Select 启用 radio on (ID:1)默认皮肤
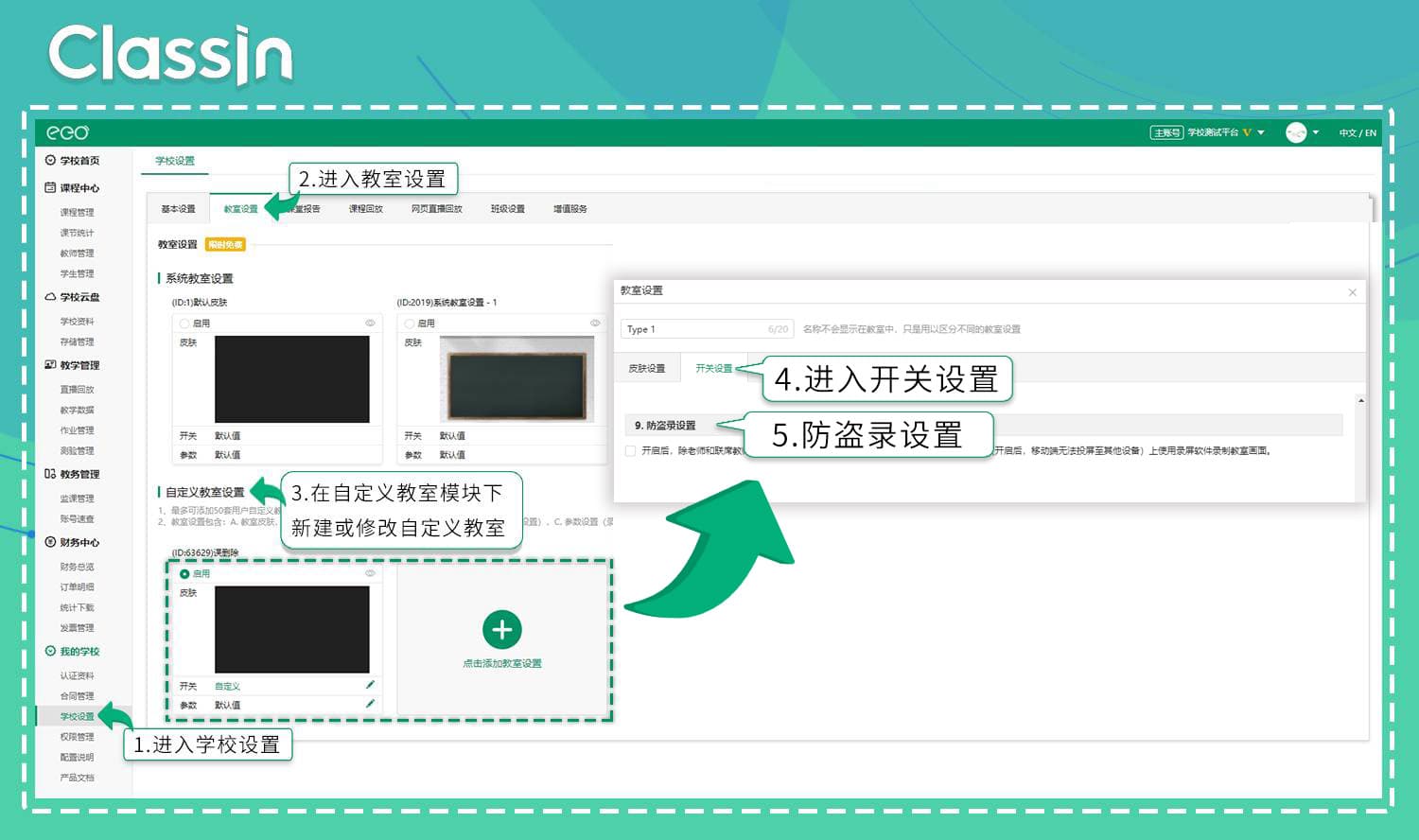 tap(184, 324)
